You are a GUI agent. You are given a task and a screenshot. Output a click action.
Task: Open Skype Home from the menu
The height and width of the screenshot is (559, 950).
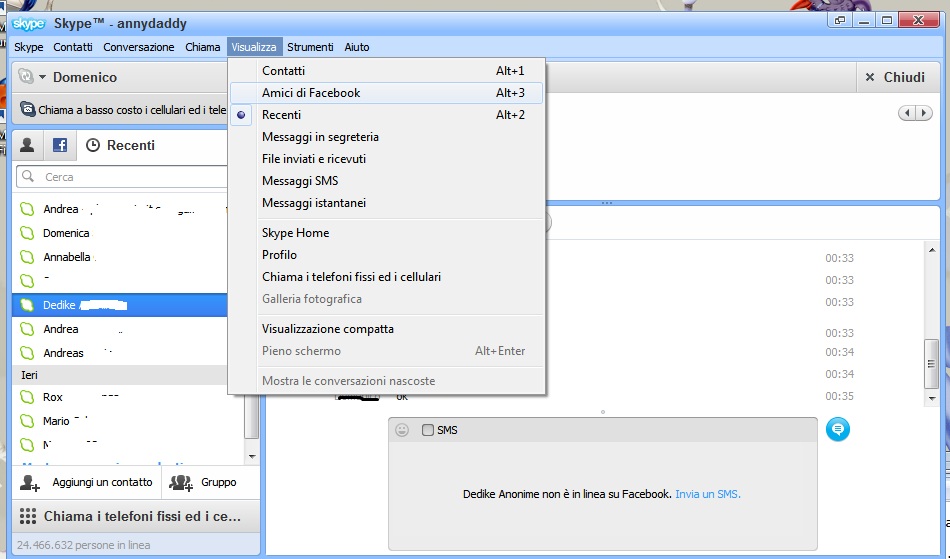coord(387,233)
